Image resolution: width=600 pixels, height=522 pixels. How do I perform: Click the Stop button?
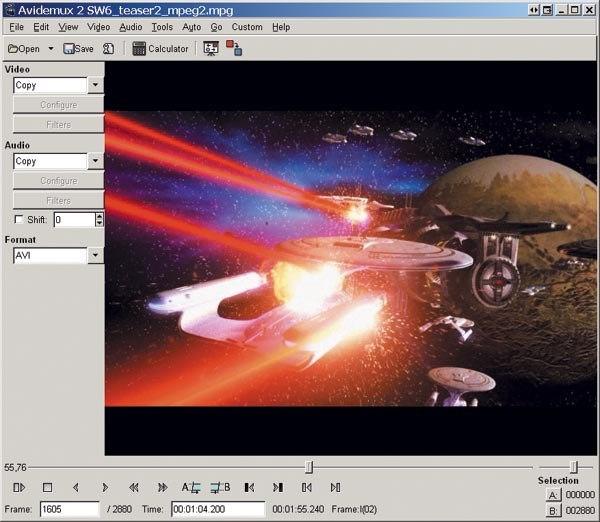tap(47, 488)
